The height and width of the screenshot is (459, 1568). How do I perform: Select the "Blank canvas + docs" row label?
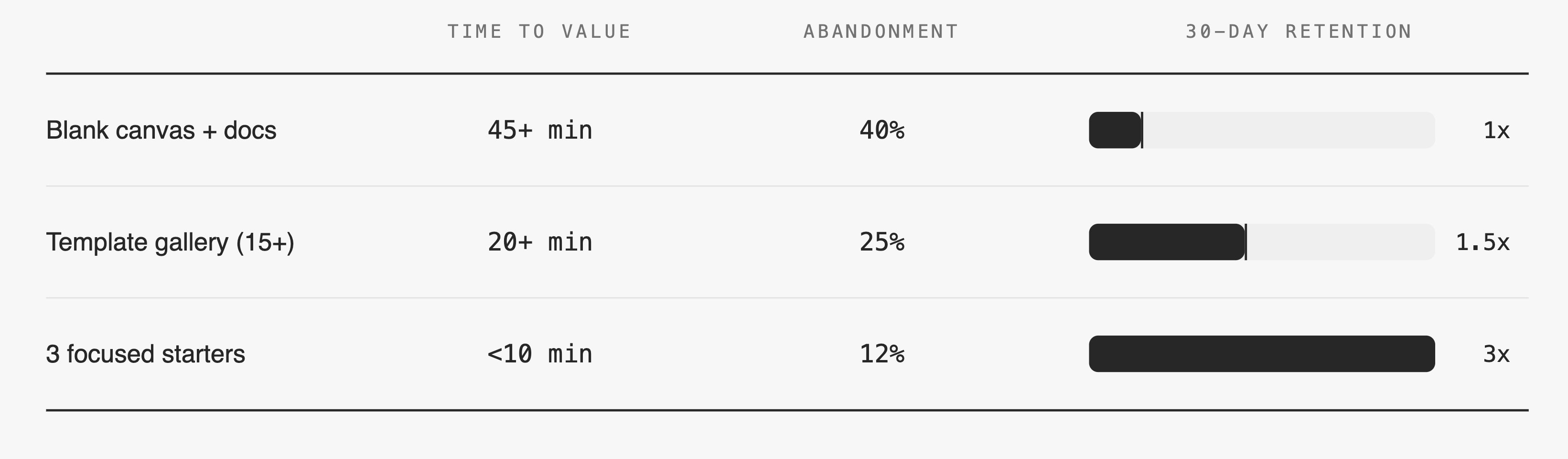[161, 131]
